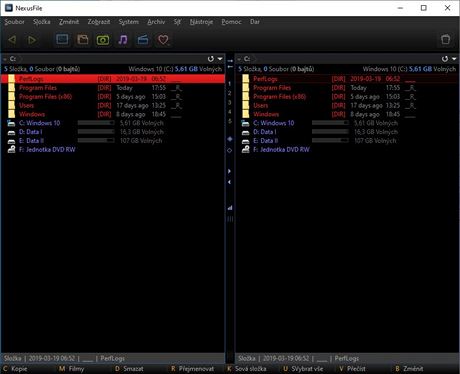Click the Vybrat vše function button

coord(303,369)
